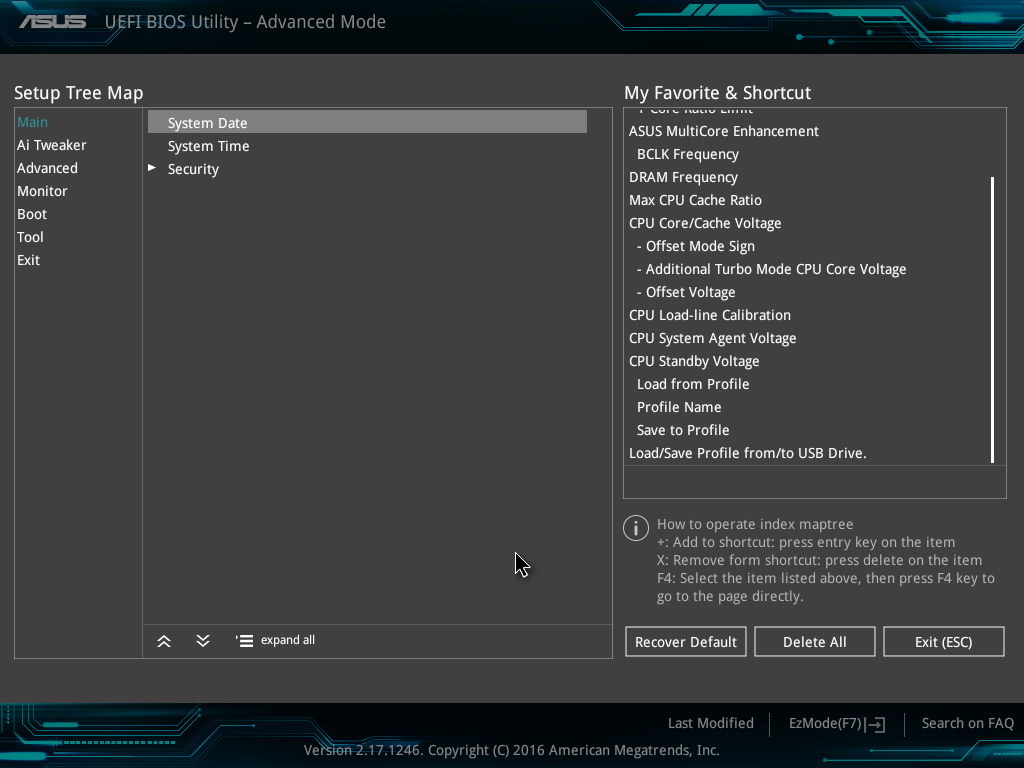This screenshot has width=1024, height=768.
Task: Open Search on FAQ
Action: point(967,723)
